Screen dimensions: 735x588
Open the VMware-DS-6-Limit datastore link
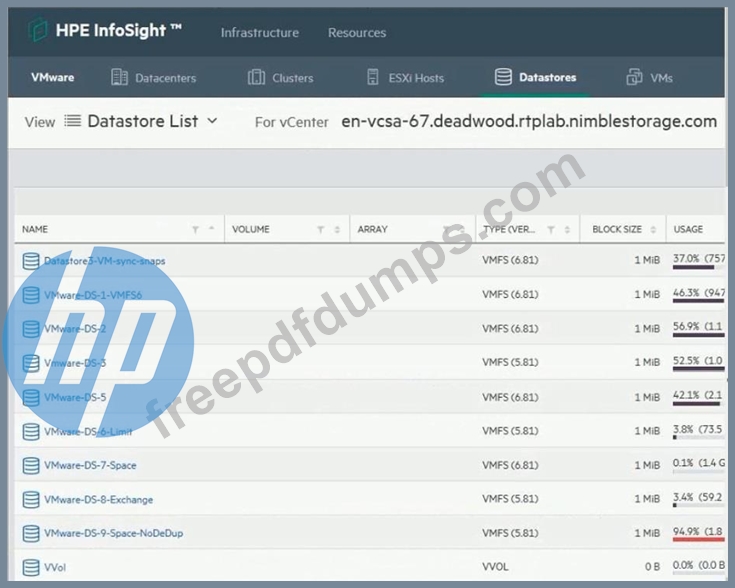(88, 431)
